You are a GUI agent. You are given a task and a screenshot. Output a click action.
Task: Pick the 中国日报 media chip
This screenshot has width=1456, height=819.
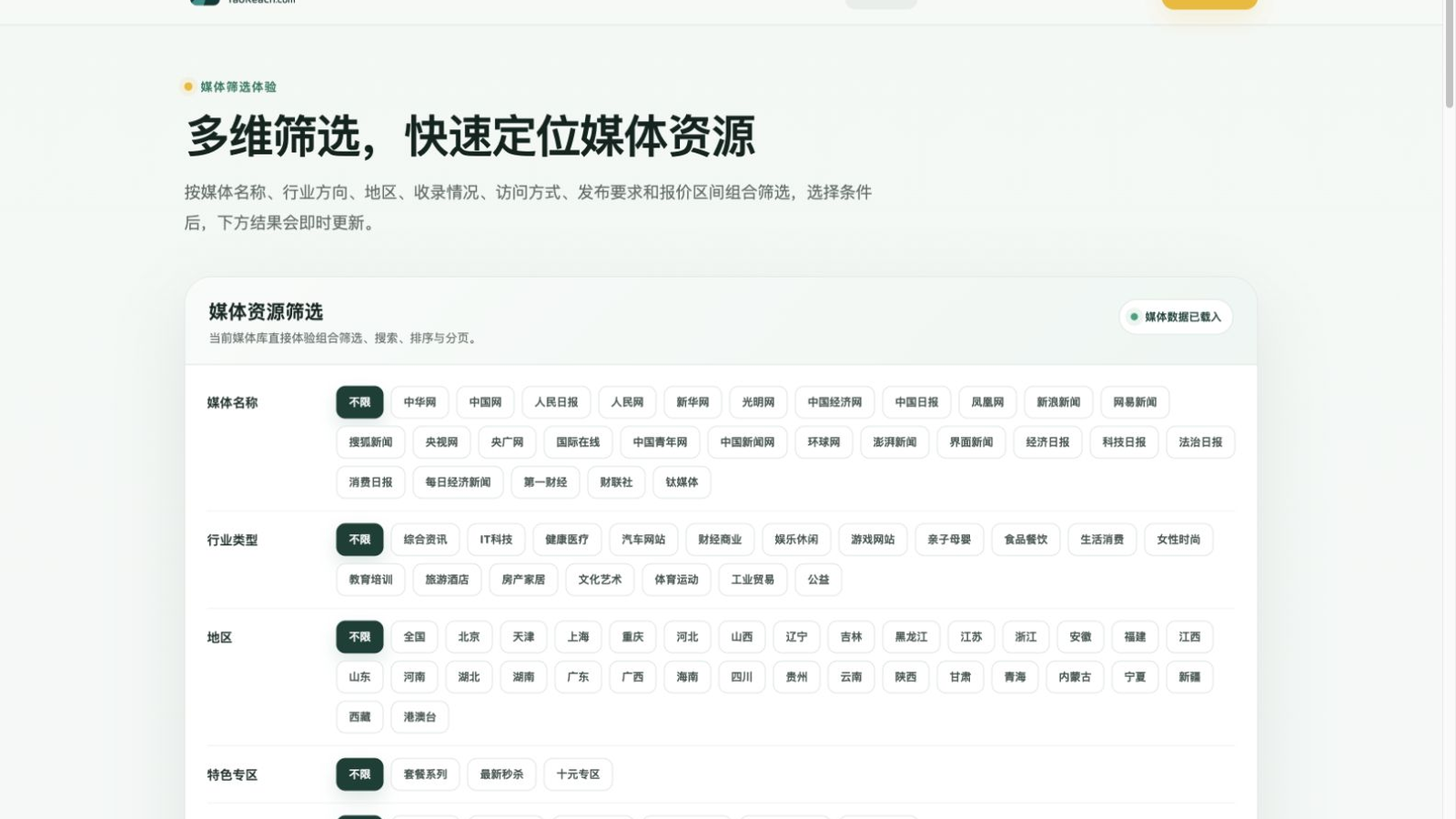pos(916,402)
